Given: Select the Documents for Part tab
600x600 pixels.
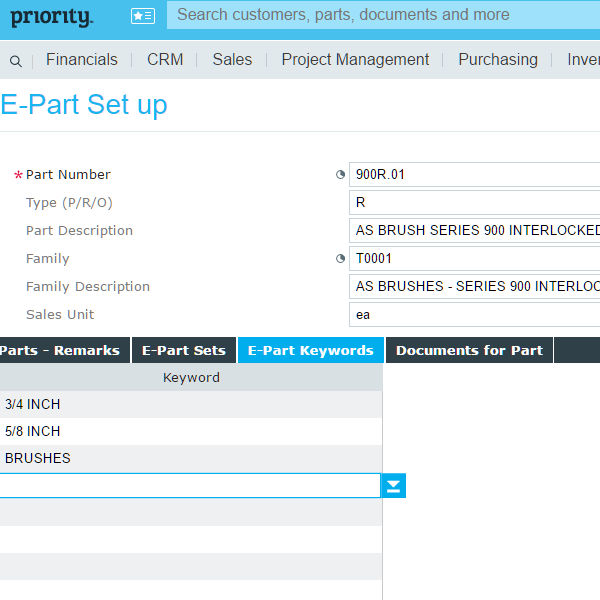Looking at the screenshot, I should 469,350.
